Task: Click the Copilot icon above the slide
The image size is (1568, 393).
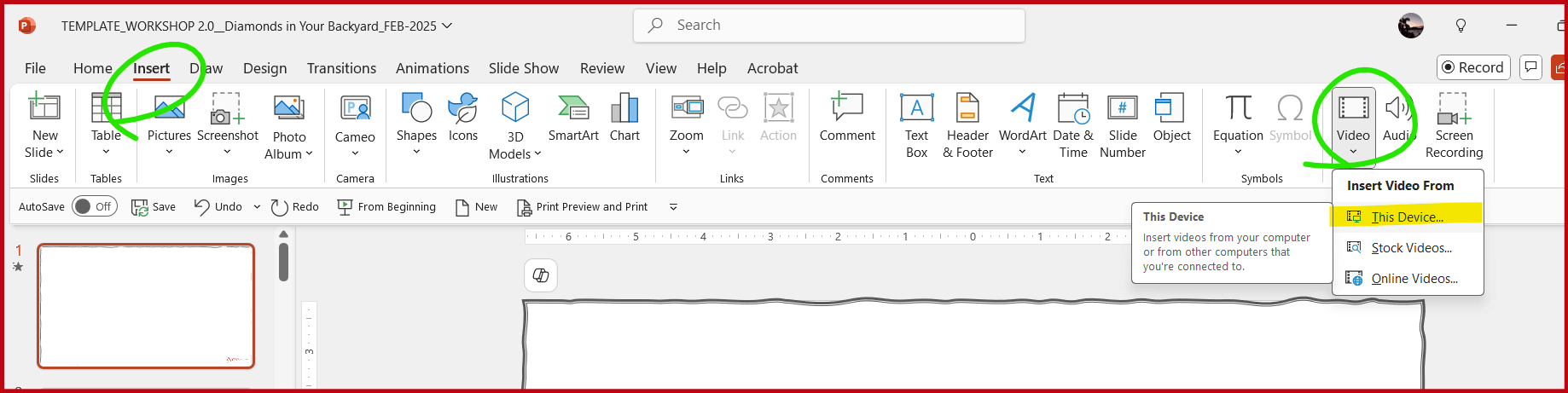Action: tap(541, 275)
